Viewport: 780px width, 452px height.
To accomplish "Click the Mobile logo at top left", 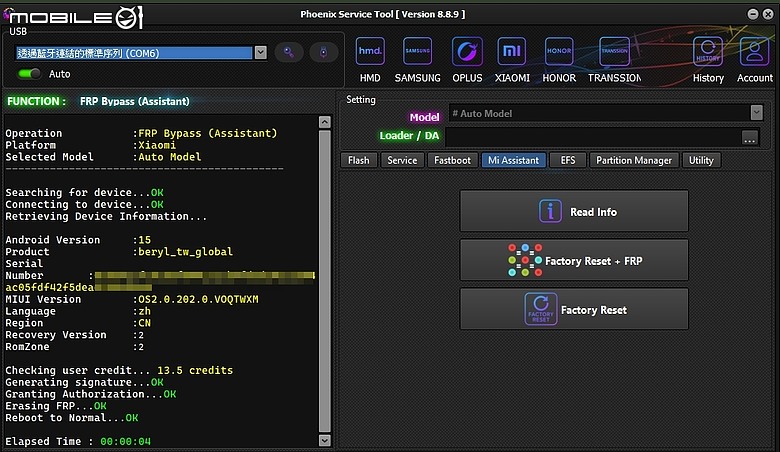I will (73, 18).
